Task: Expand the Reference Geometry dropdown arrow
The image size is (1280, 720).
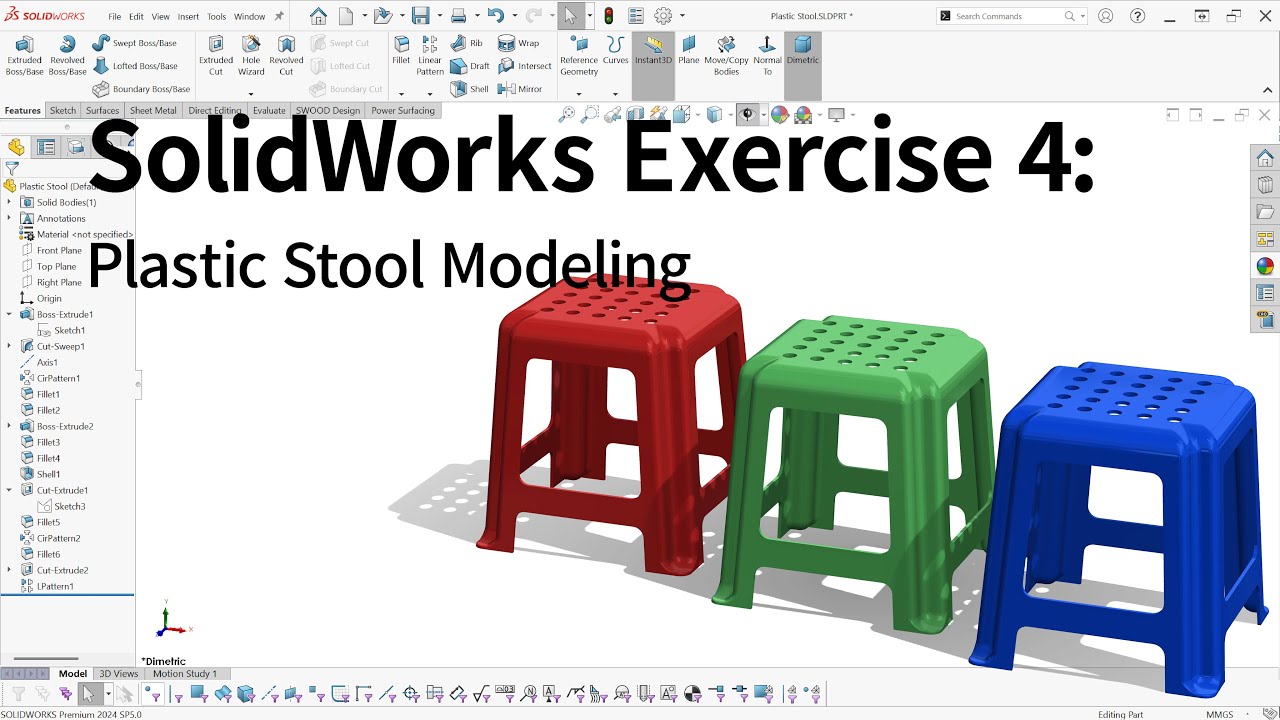Action: (x=579, y=94)
